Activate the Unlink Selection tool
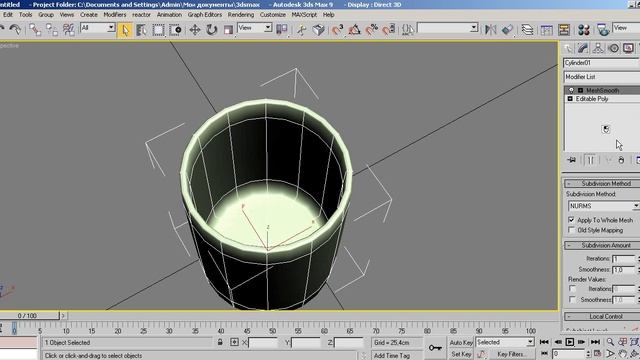Image resolution: width=640 pixels, height=360 pixels. click(x=52, y=30)
